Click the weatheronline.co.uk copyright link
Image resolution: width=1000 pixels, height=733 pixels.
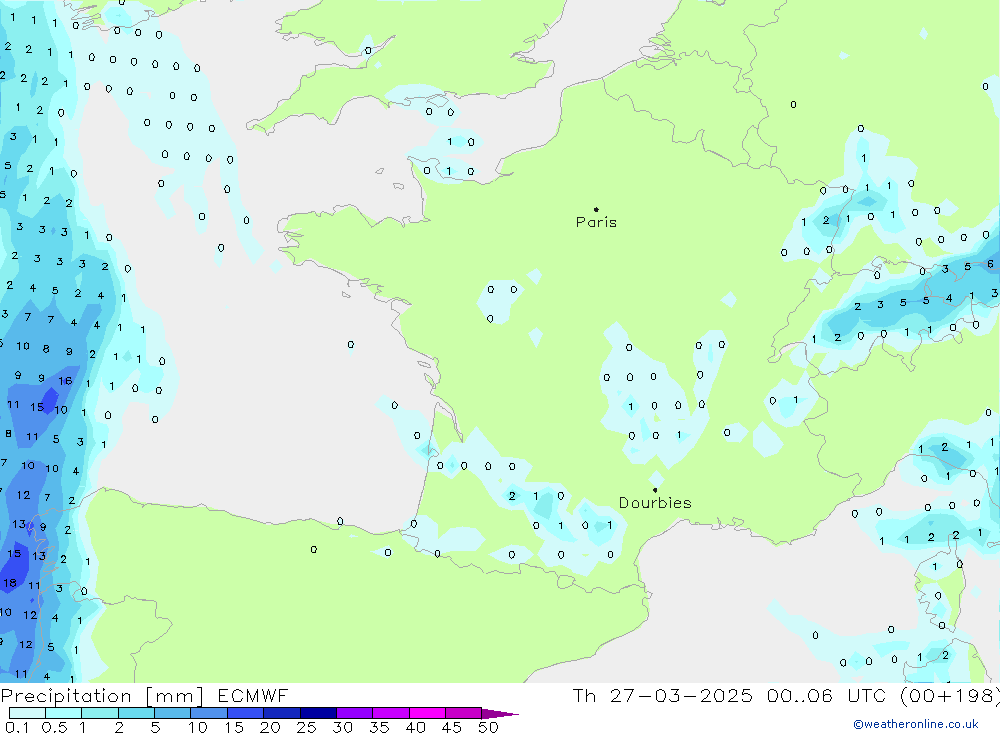pos(916,724)
